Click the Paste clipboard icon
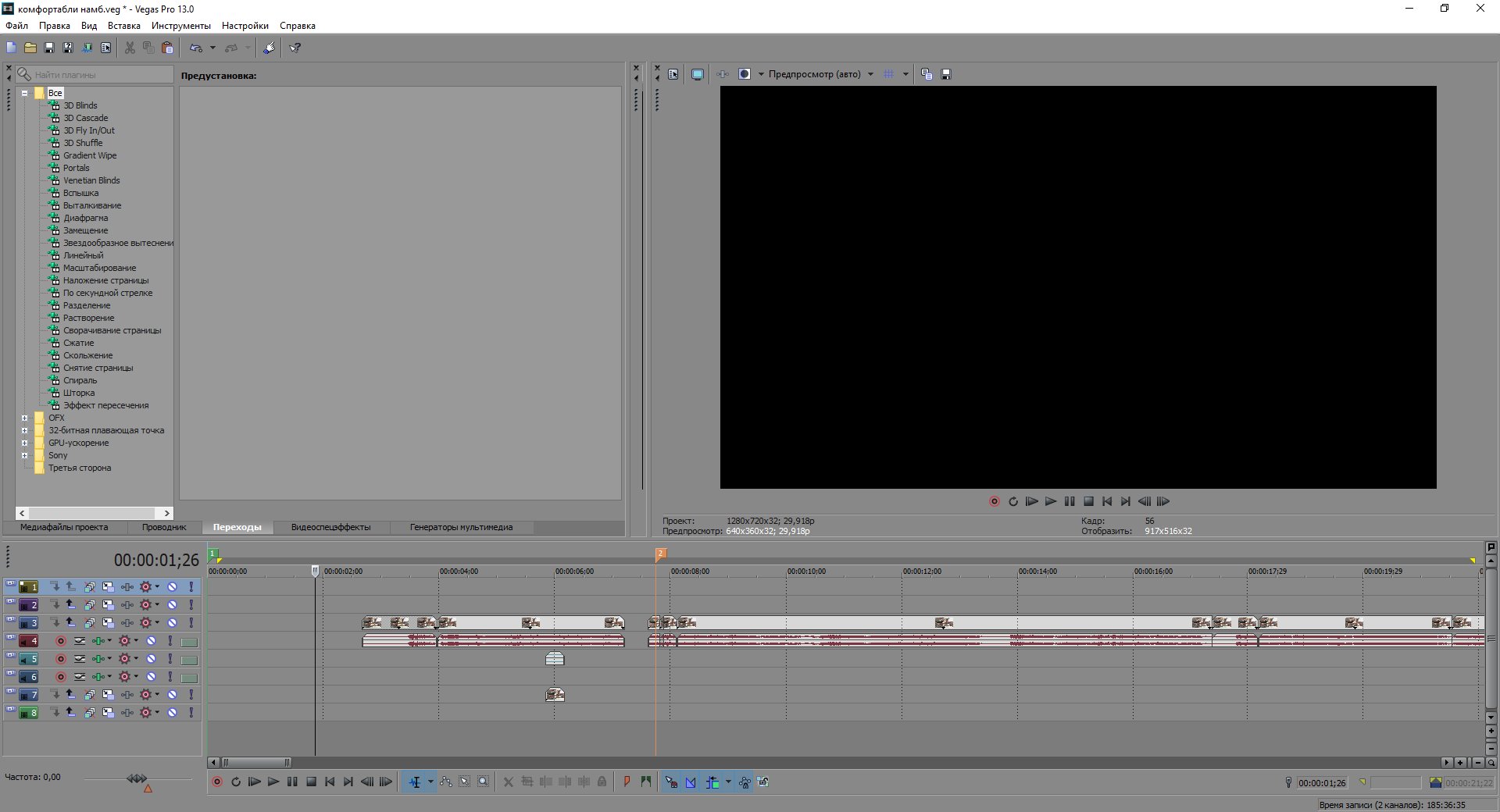 [167, 48]
